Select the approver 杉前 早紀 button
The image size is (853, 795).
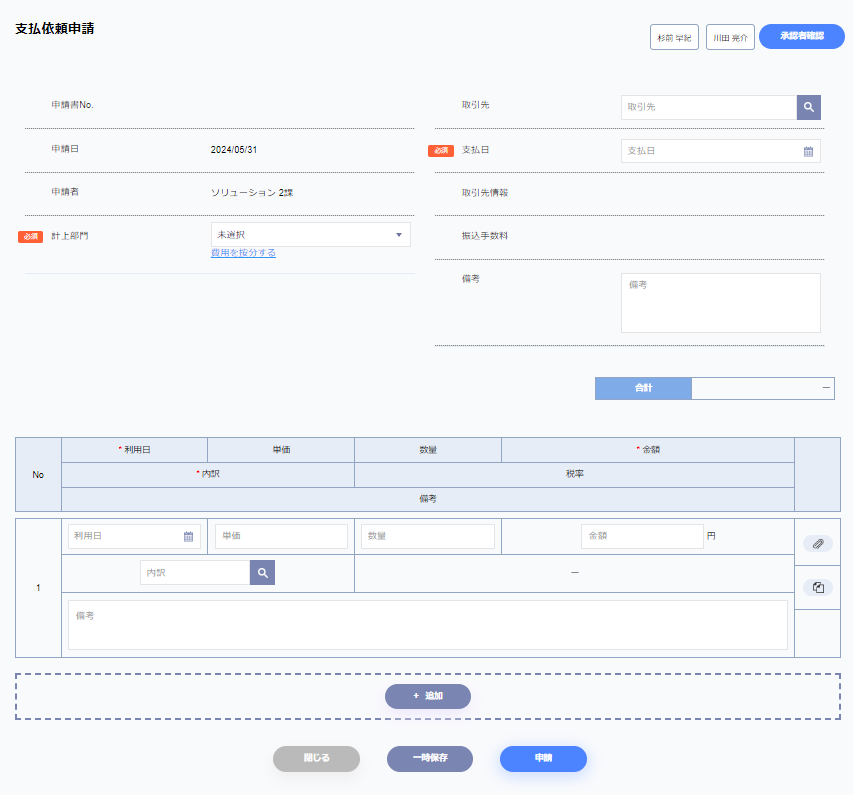point(674,37)
